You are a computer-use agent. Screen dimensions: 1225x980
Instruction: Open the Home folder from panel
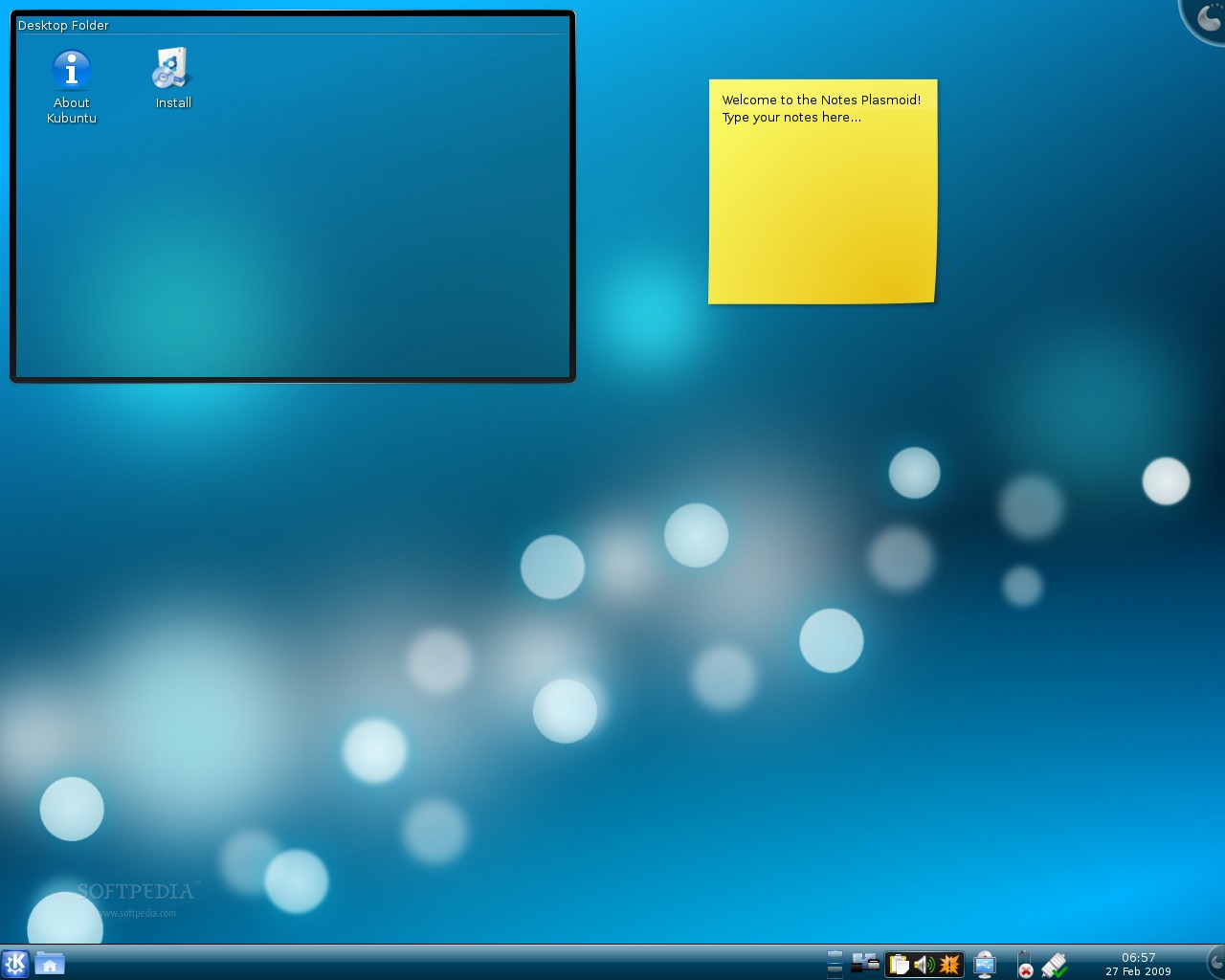(50, 963)
